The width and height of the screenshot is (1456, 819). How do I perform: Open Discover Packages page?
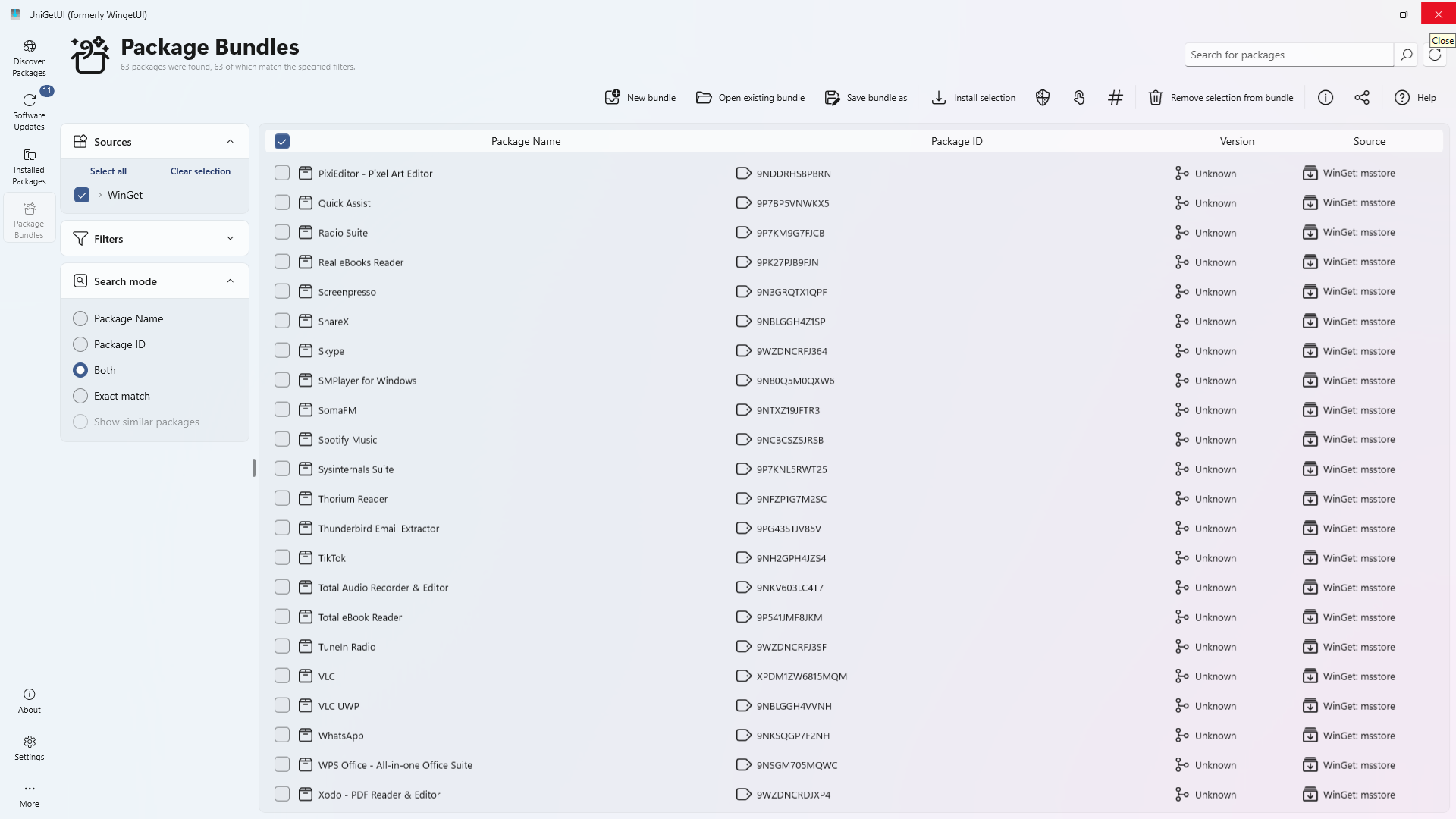29,58
